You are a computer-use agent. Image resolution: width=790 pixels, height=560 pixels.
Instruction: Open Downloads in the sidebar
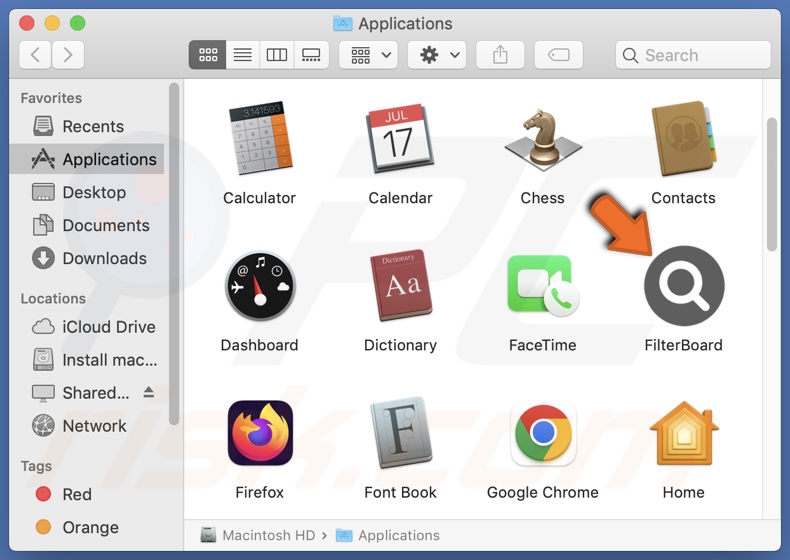[x=86, y=258]
